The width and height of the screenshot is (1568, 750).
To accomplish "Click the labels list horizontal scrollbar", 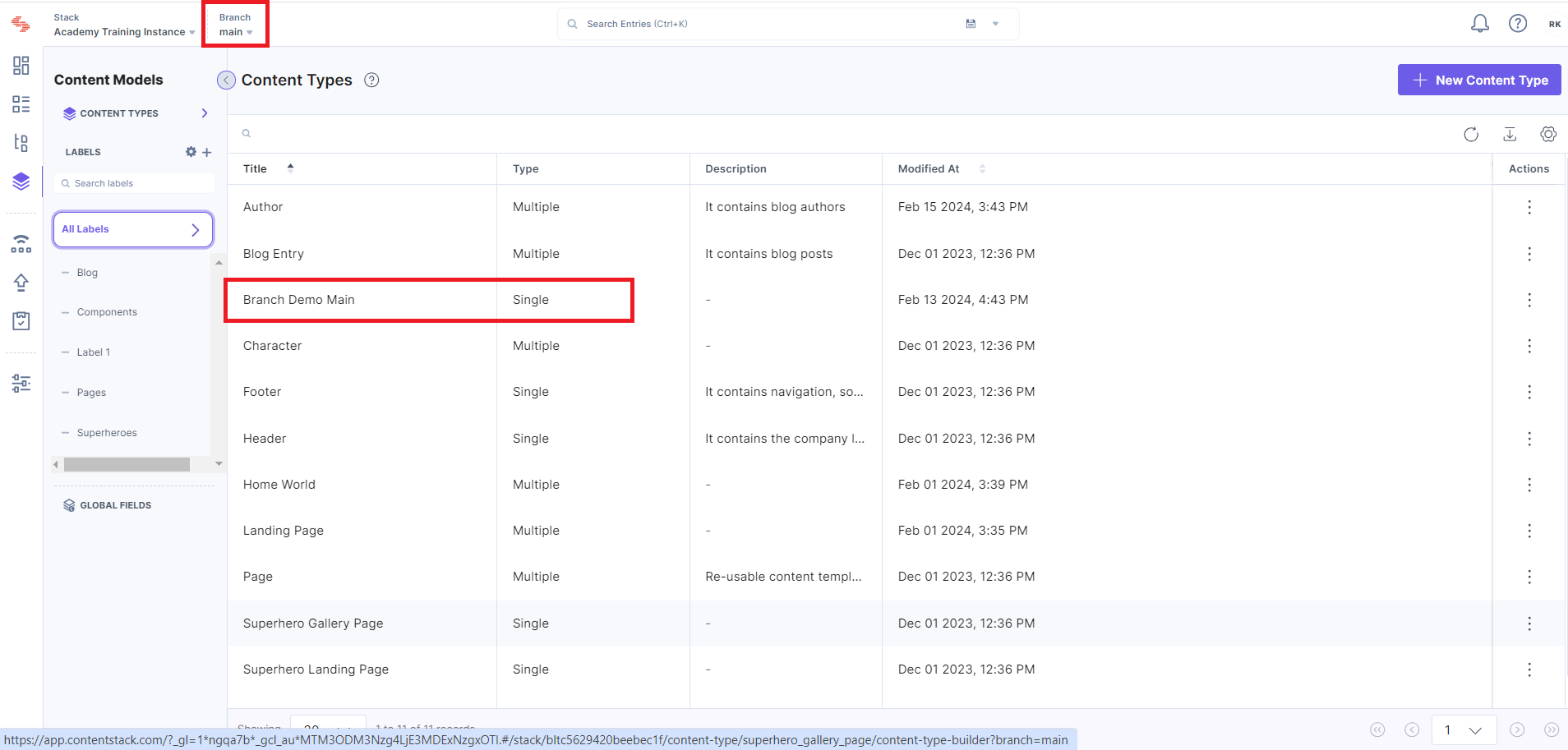I will point(127,464).
